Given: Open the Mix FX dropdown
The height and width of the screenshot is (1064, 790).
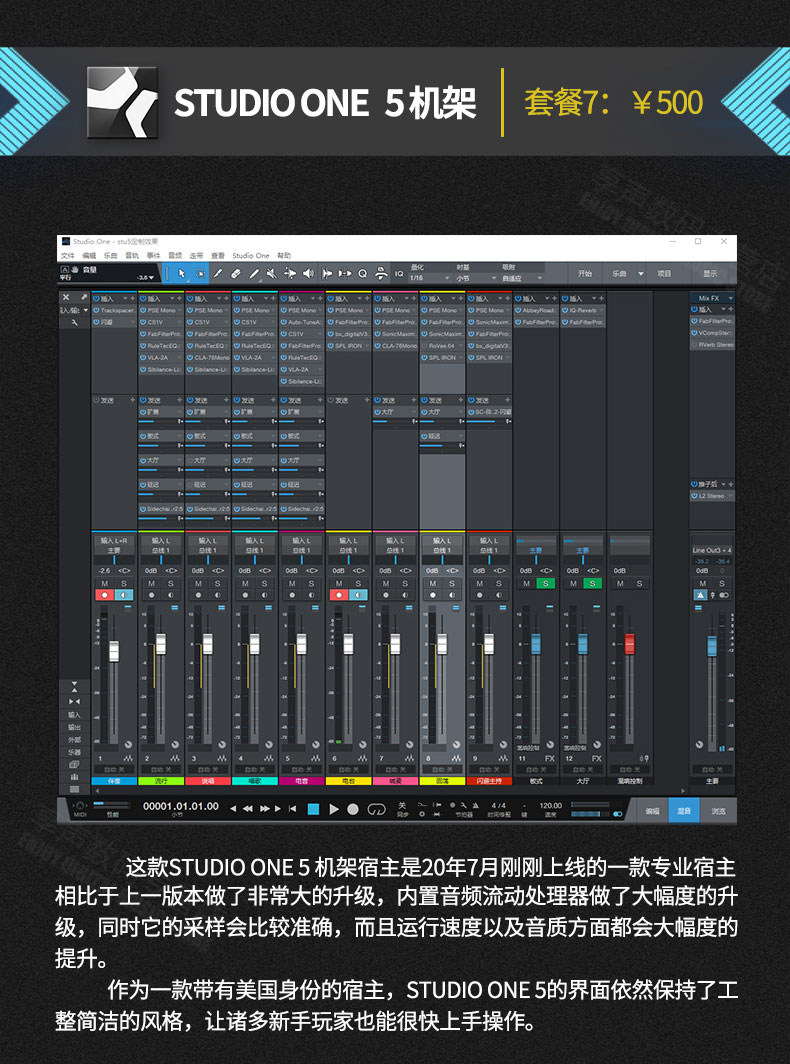Looking at the screenshot, I should [713, 298].
